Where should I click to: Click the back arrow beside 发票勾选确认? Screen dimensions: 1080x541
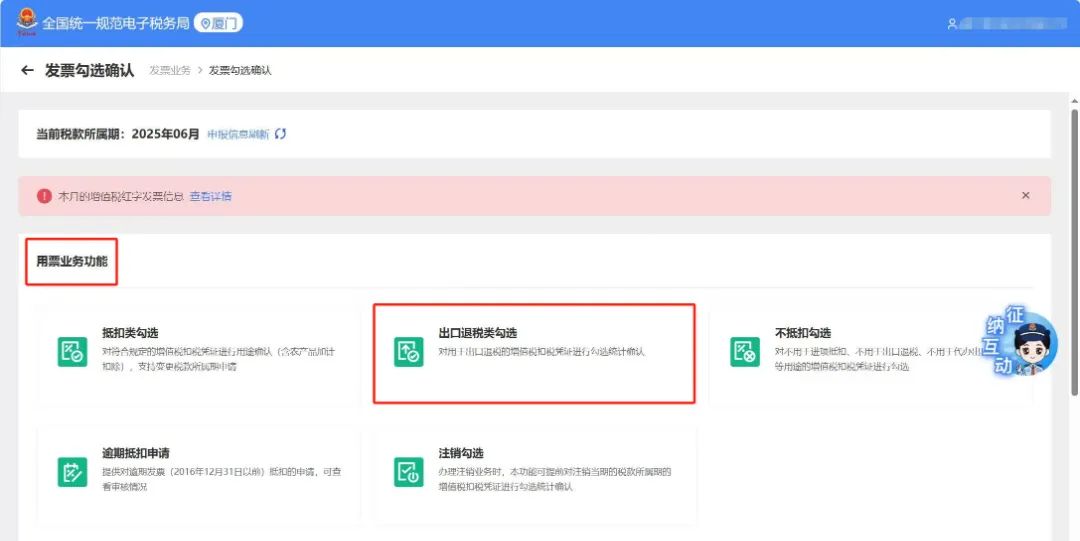click(28, 70)
